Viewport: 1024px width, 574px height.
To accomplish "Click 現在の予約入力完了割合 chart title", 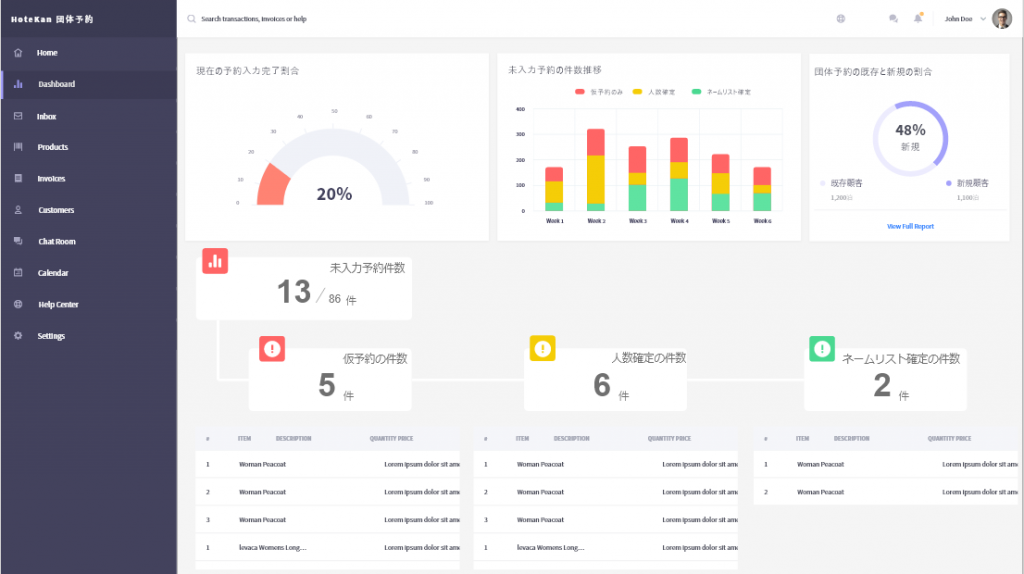I will coord(248,71).
